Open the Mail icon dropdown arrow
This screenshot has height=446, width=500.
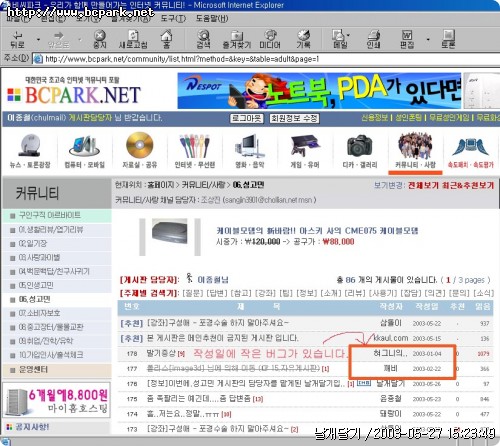(x=348, y=35)
